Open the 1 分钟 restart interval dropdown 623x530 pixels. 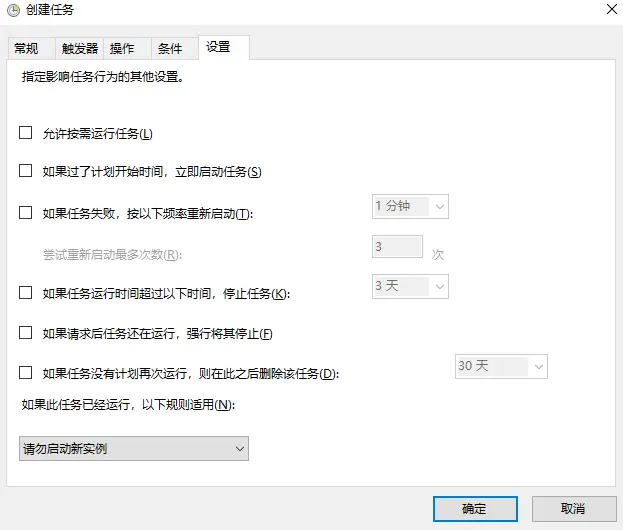pos(410,207)
